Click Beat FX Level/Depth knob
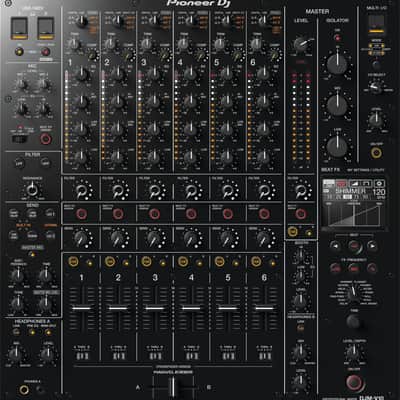 pyautogui.click(x=353, y=353)
